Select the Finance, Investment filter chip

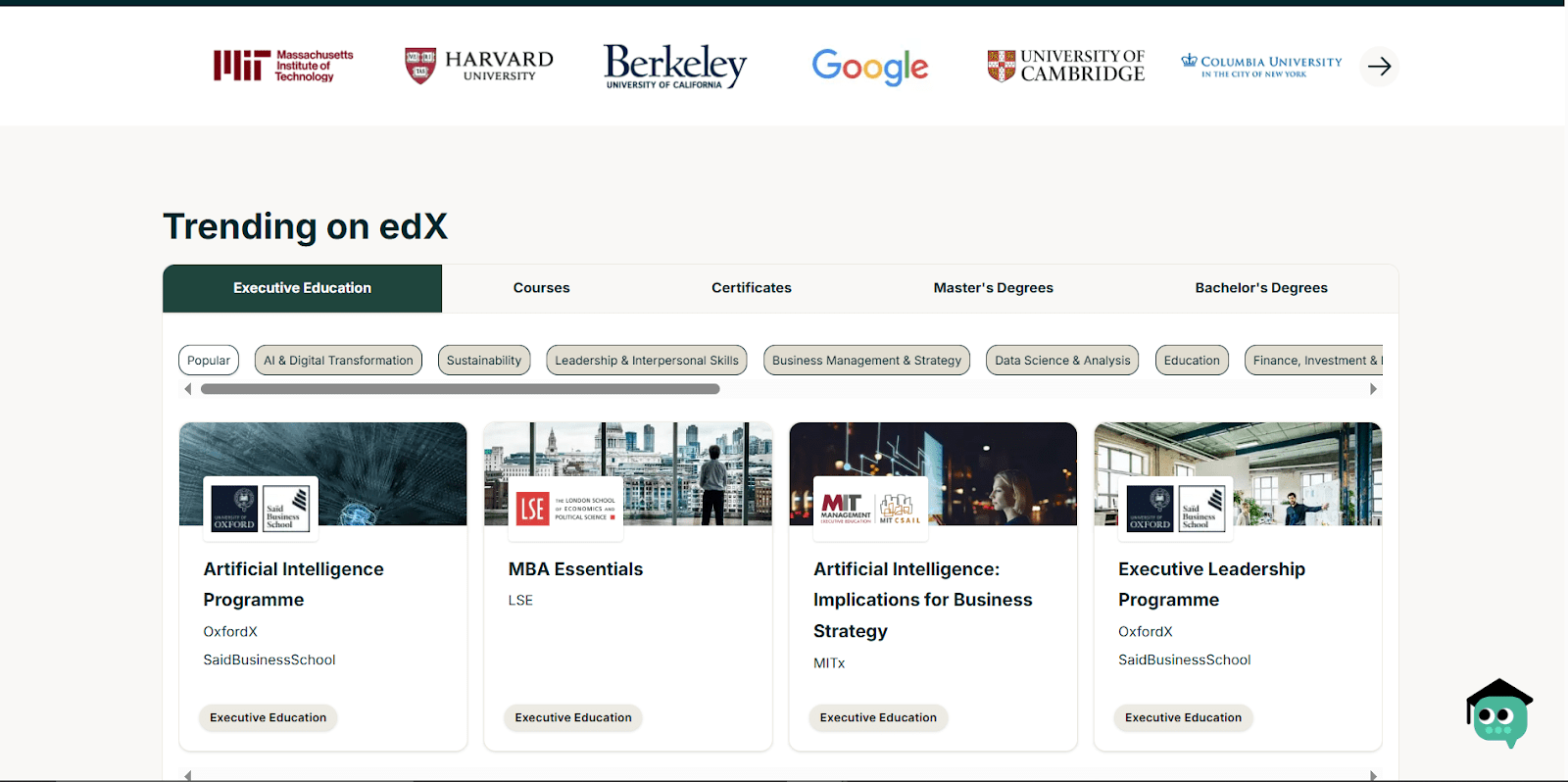[x=1314, y=361]
